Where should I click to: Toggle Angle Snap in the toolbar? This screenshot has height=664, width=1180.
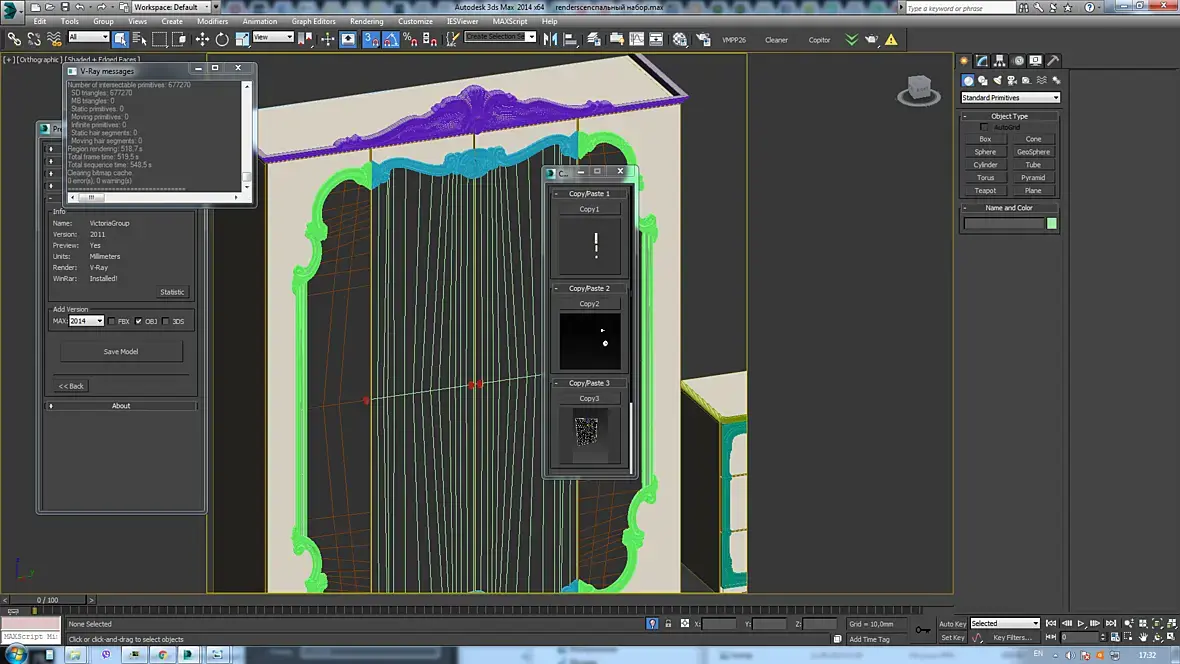pyautogui.click(x=390, y=40)
